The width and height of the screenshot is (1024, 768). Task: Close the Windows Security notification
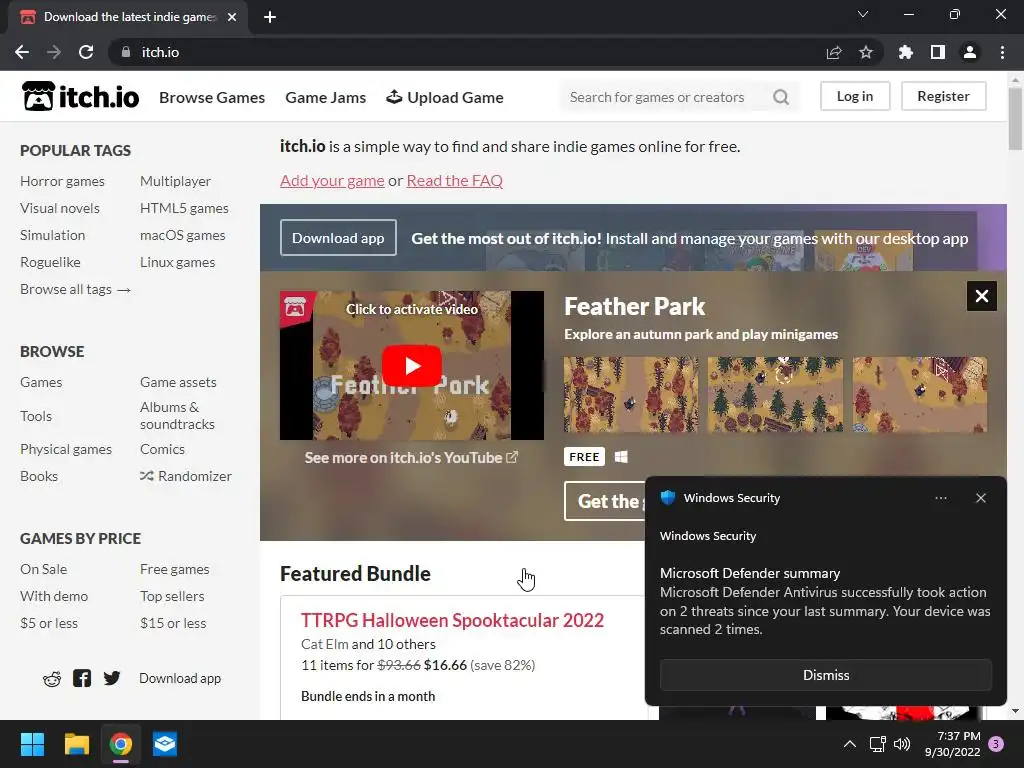pos(981,498)
